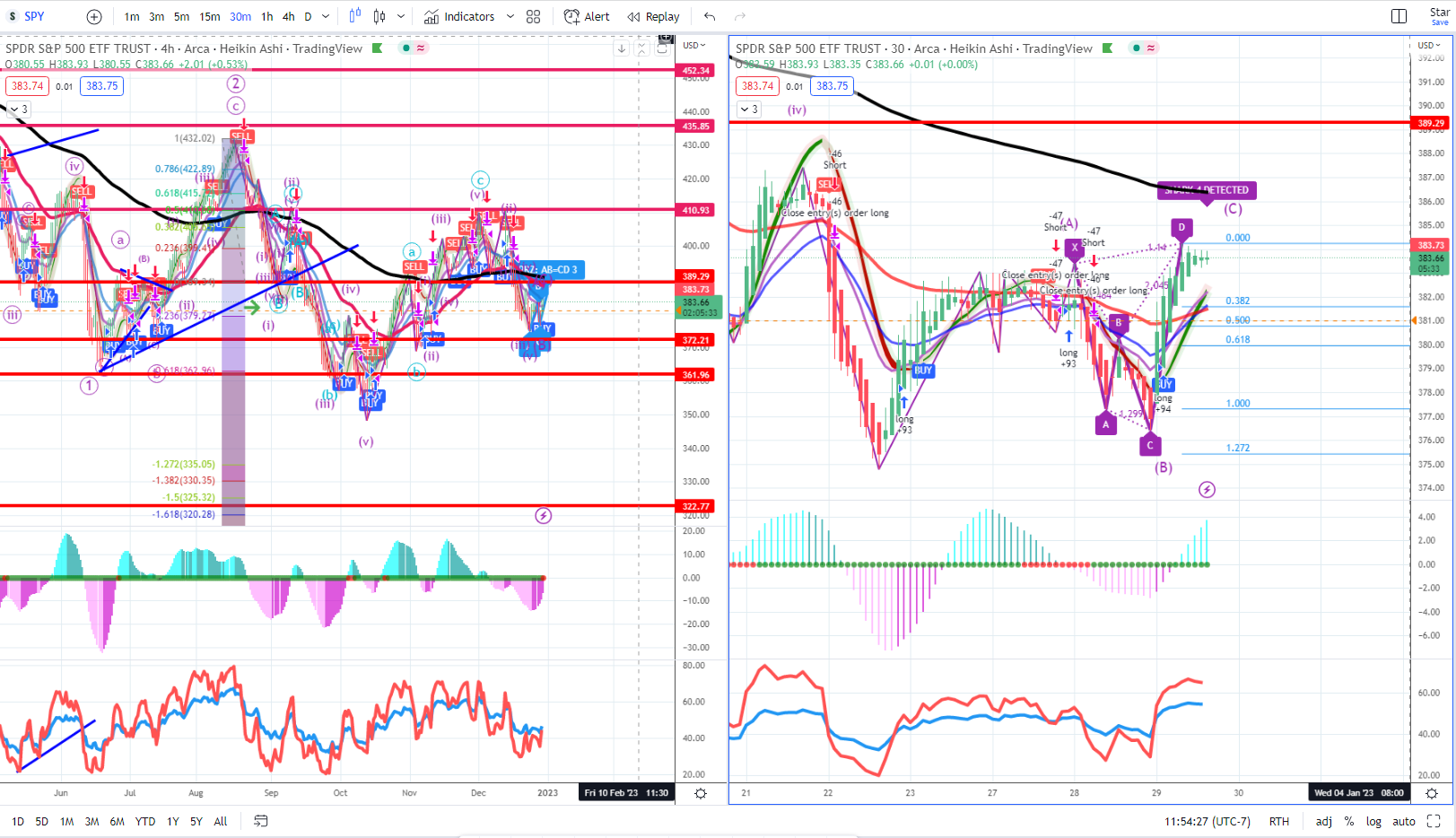Screen dimensions: 1456x838
Task: Expand the 3 indicators legend on the 4h chart
Action: pyautogui.click(x=19, y=109)
